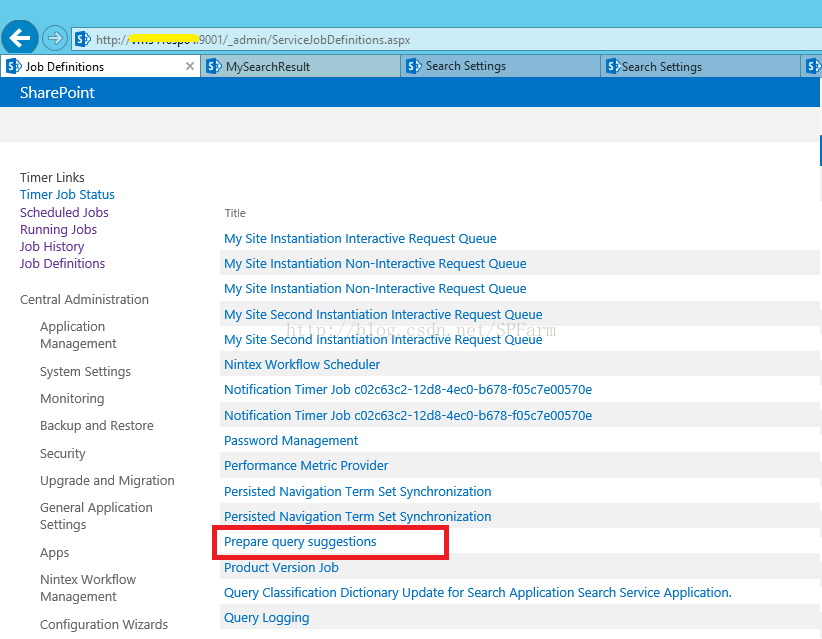This screenshot has height=639, width=822.
Task: Open the Timer Job Status link
Action: pos(67,194)
